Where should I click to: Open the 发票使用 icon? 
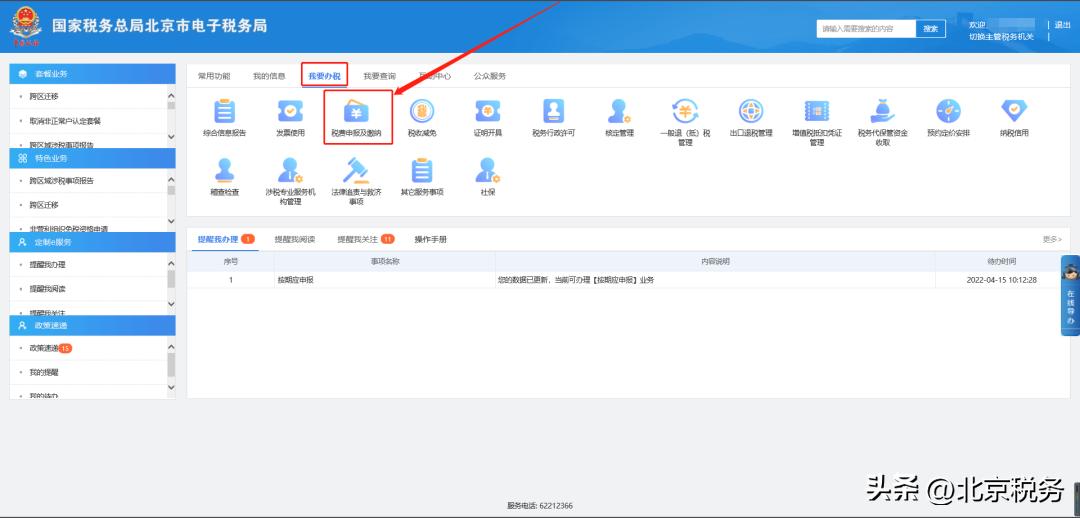coord(290,111)
